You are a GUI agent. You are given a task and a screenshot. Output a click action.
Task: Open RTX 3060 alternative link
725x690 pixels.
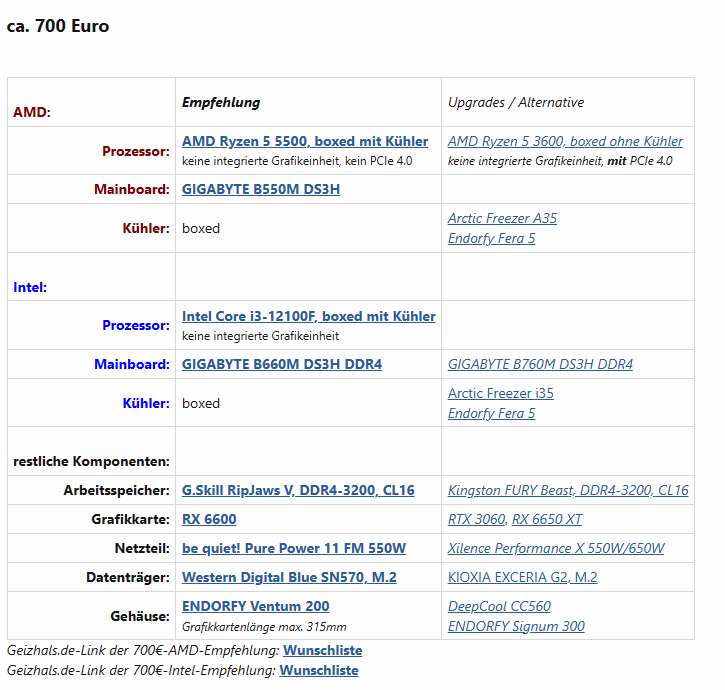click(x=476, y=519)
